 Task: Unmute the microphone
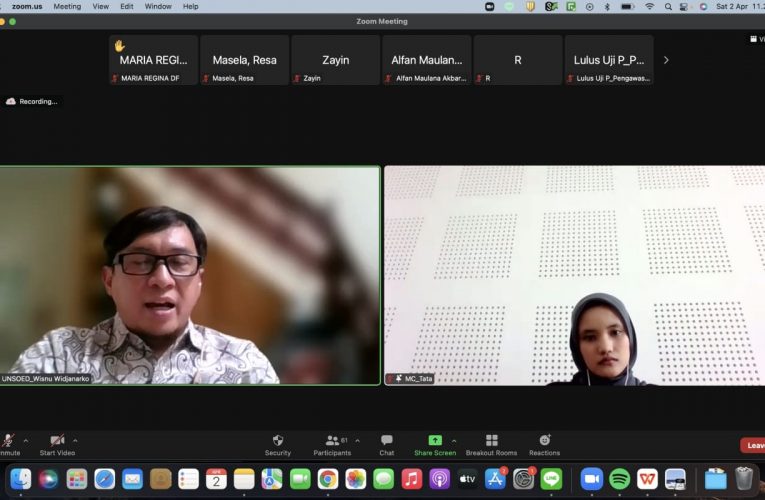pyautogui.click(x=9, y=445)
